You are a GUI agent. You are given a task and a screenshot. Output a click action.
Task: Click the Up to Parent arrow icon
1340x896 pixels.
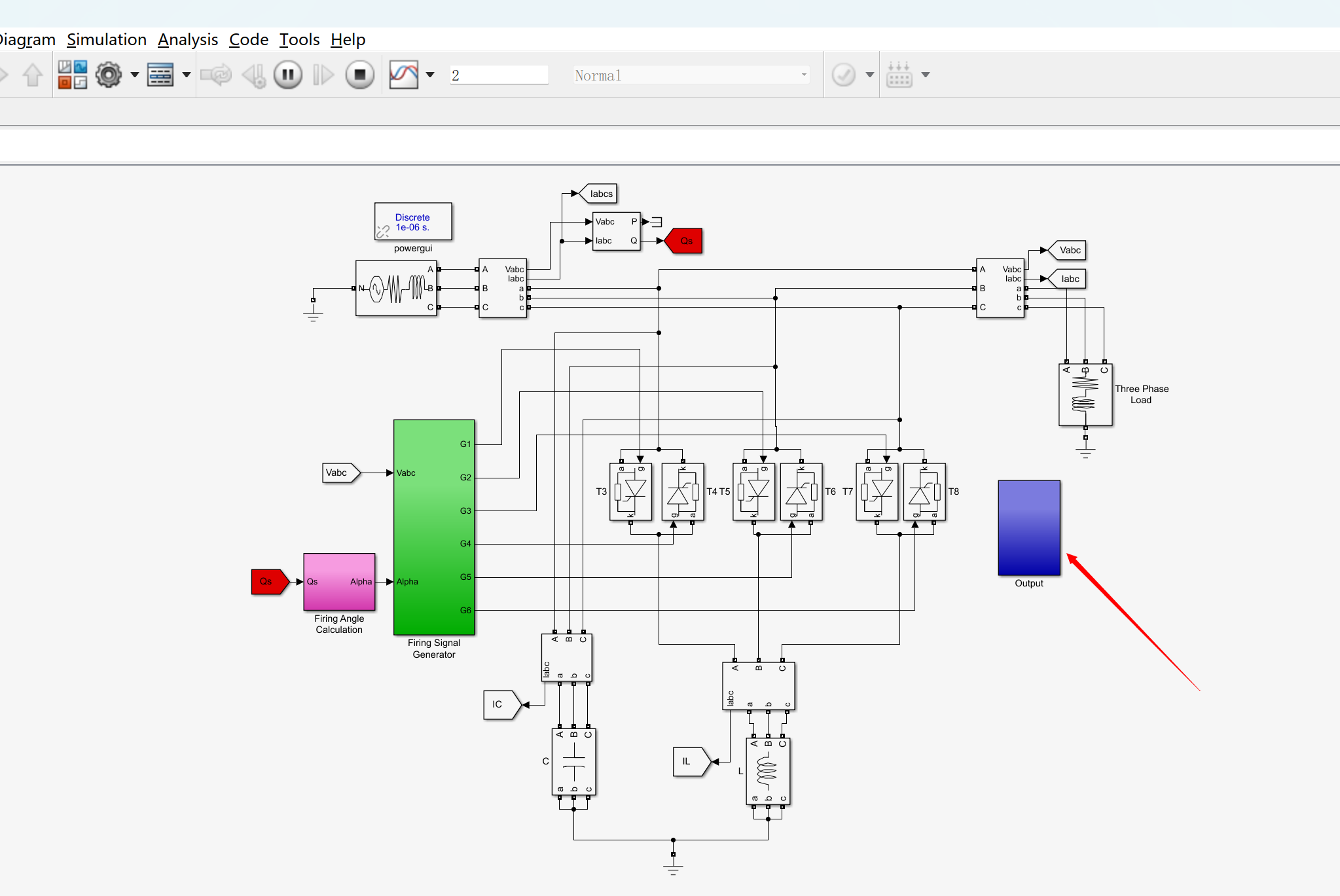[x=33, y=75]
